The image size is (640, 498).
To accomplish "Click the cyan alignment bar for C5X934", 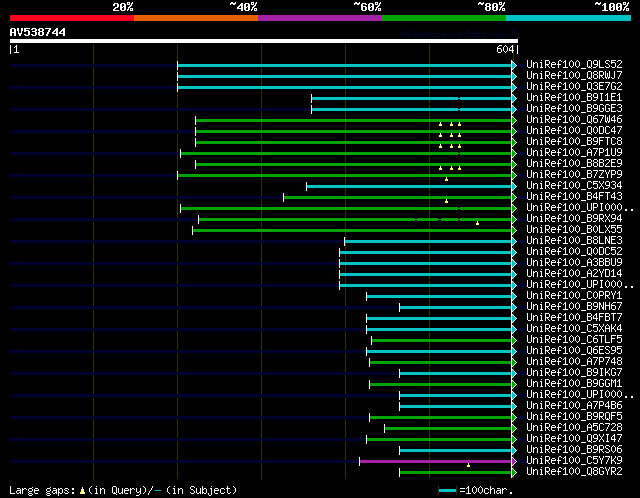I will [409, 187].
